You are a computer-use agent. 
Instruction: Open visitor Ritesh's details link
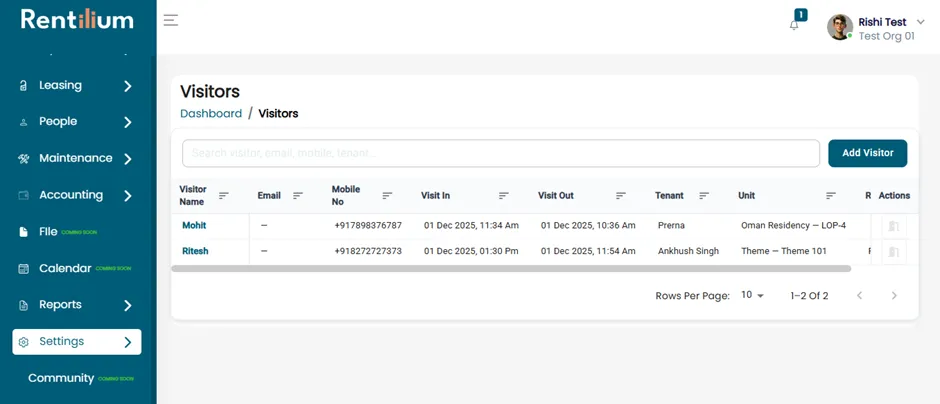coord(195,251)
